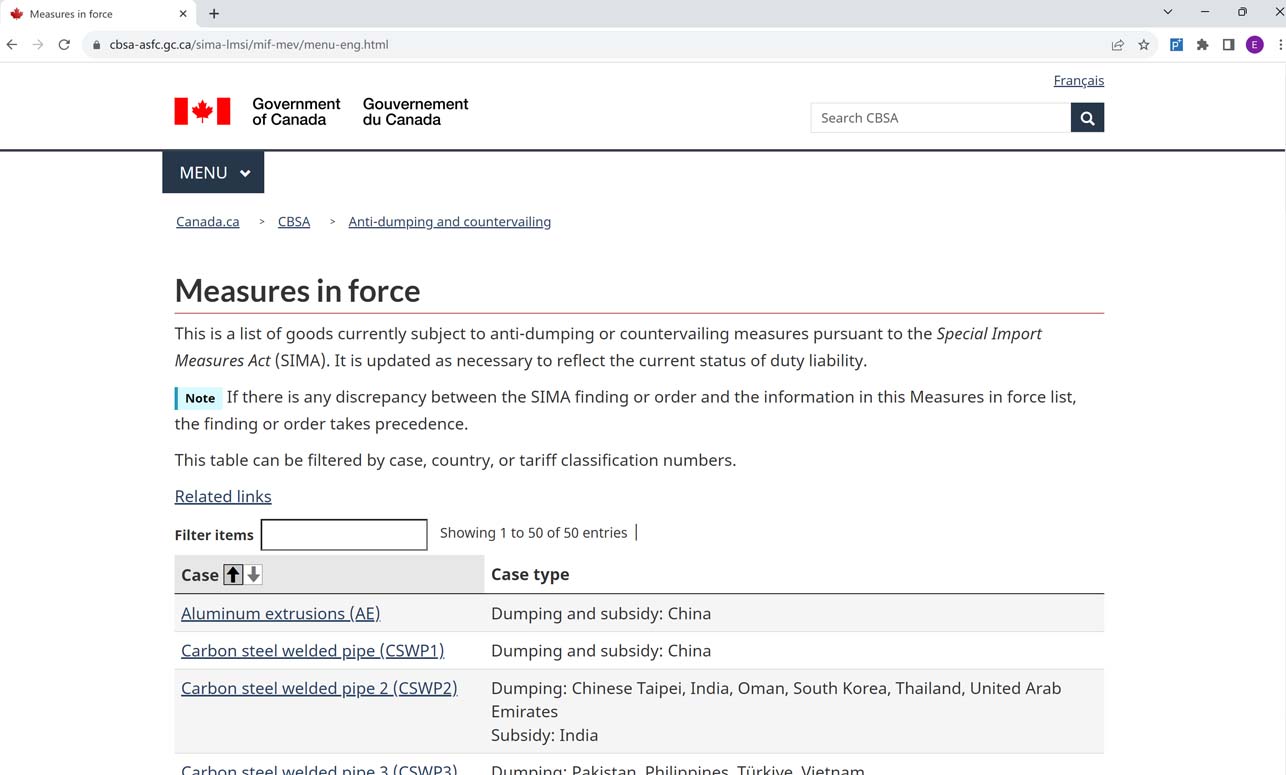Close the Measures in force tab
This screenshot has width=1286, height=775.
tap(183, 14)
